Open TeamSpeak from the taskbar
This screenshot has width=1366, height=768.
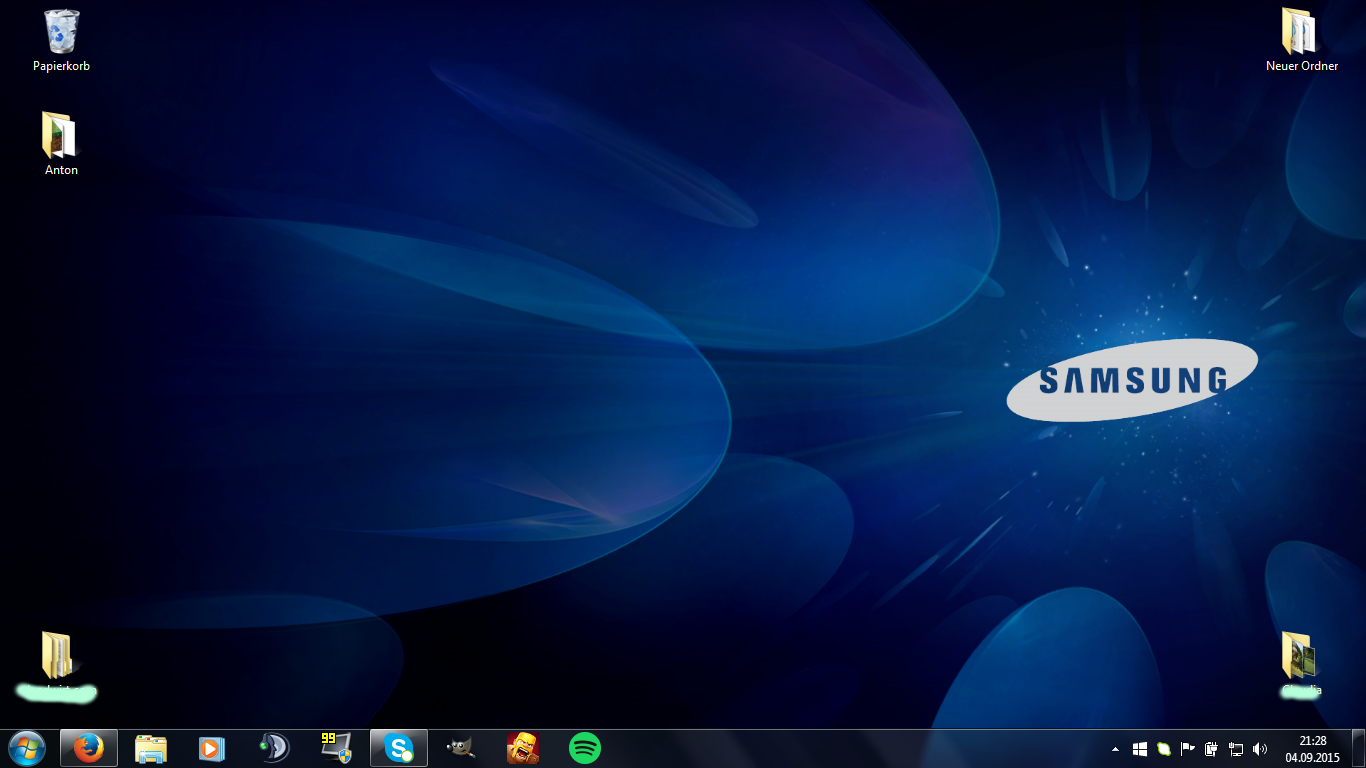coord(274,748)
